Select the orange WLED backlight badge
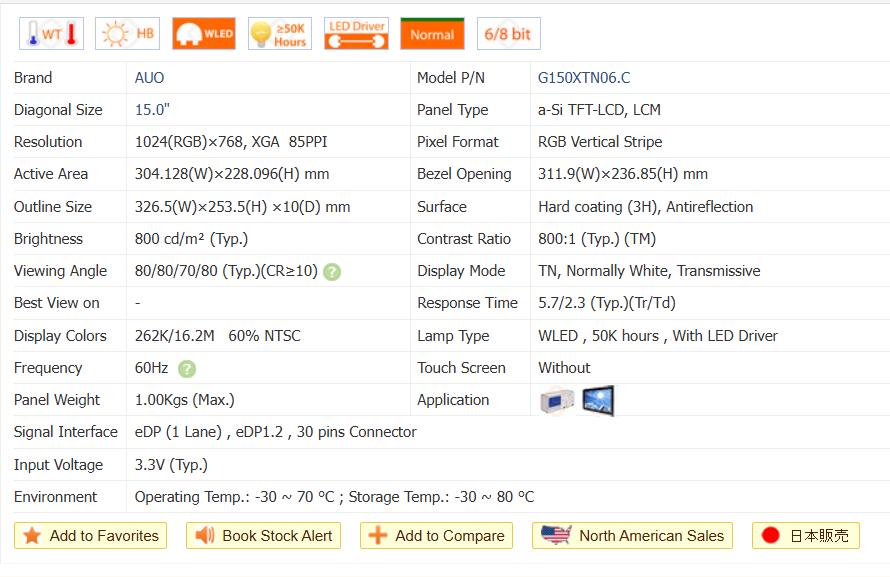890x577 pixels. tap(203, 34)
